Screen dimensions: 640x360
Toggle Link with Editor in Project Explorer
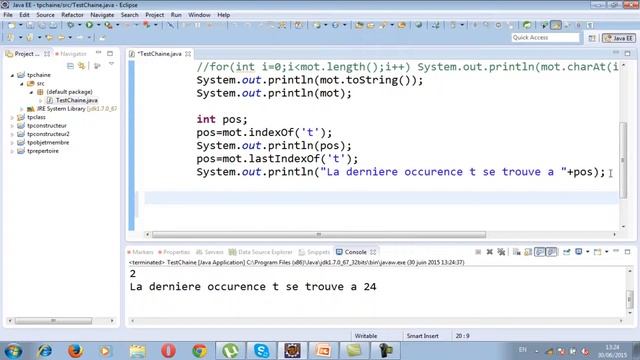[82, 66]
